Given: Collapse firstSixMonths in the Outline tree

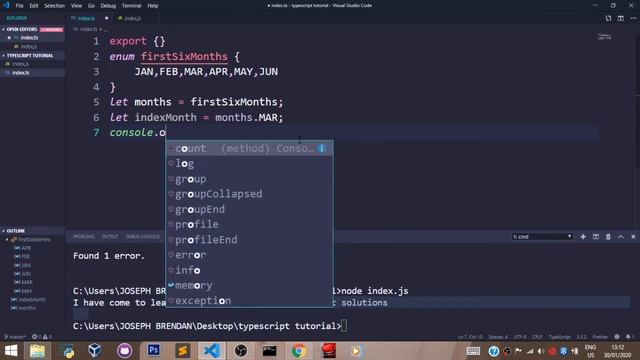Looking at the screenshot, I should point(7,240).
